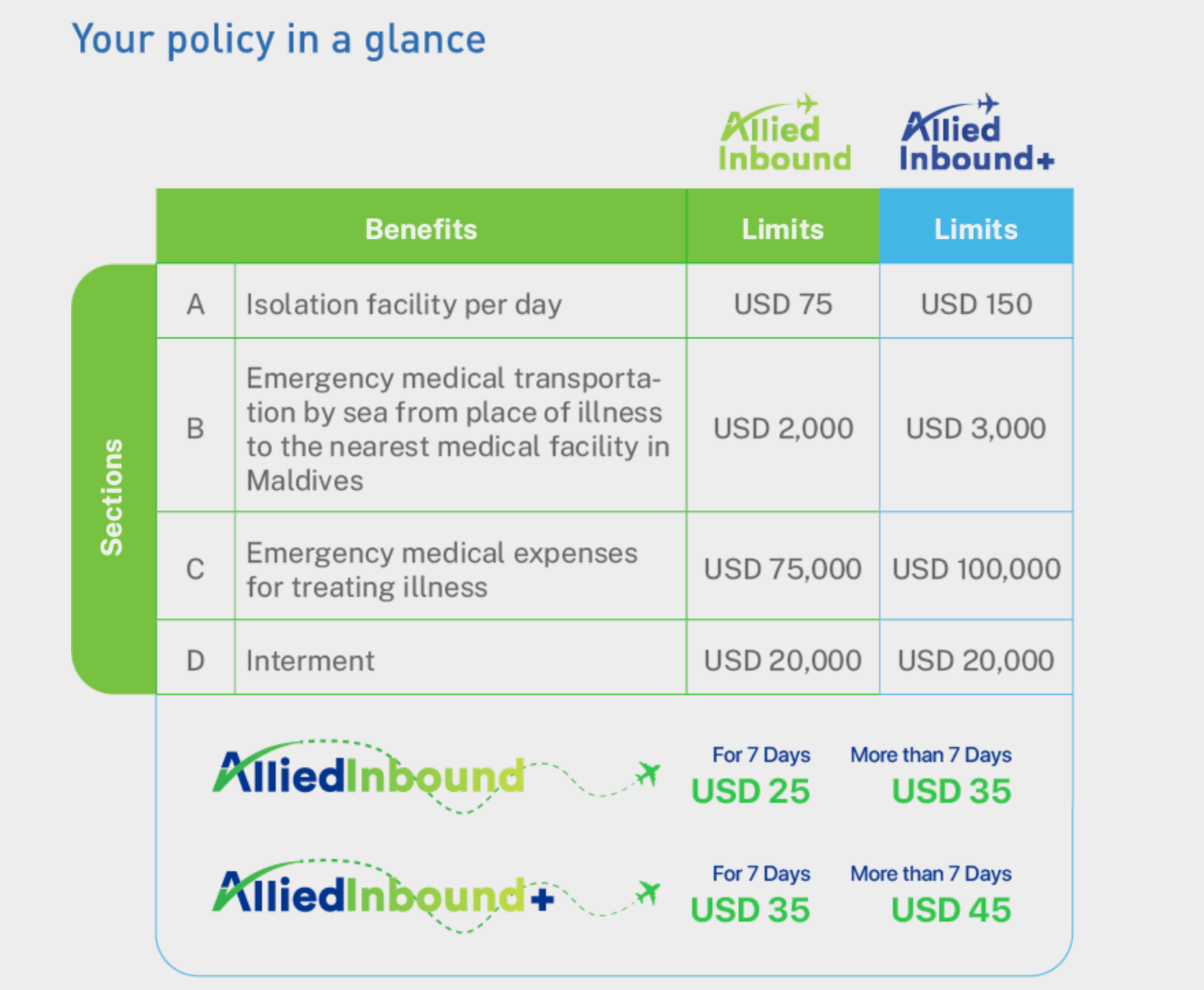Screen dimensions: 1204x990
Task: Click the USD 45 more-than-7-days price
Action: point(951,910)
